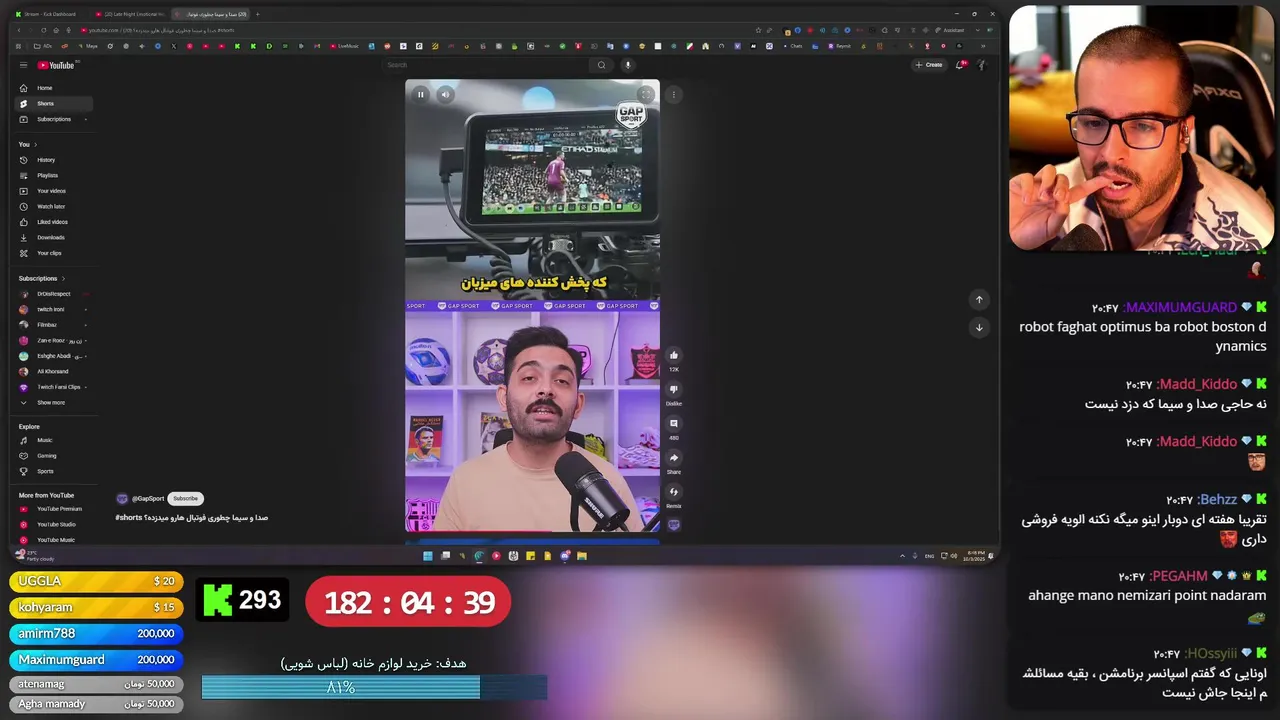Explore Music category

tap(54, 440)
